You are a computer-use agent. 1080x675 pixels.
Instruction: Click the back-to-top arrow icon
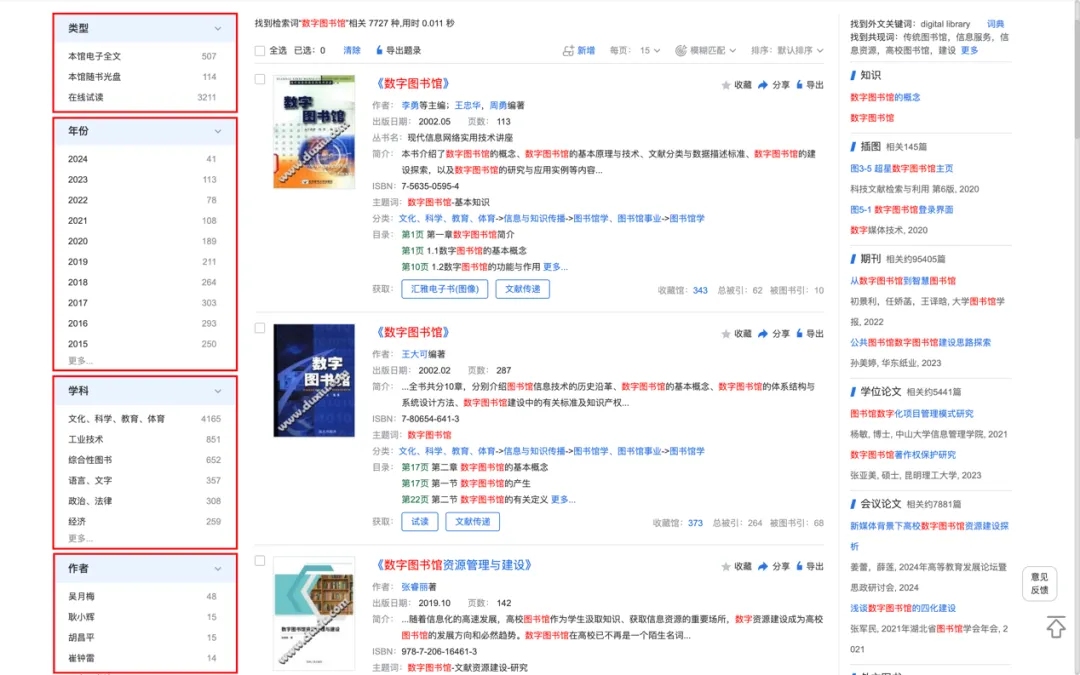coord(1056,627)
